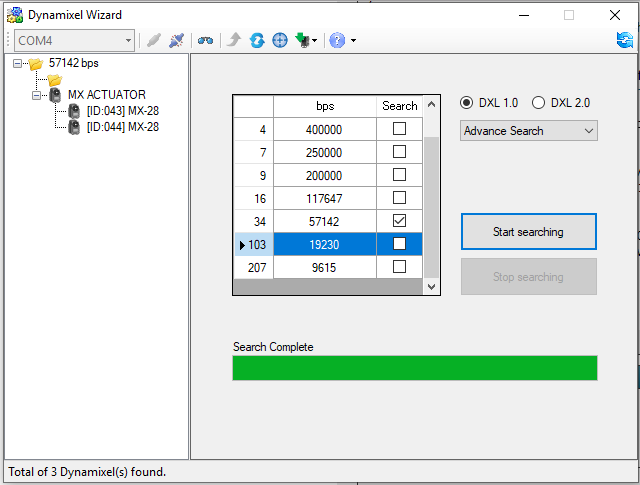This screenshot has height=485, width=640.
Task: Select the DXL 2.0 radio button
Action: (538, 102)
